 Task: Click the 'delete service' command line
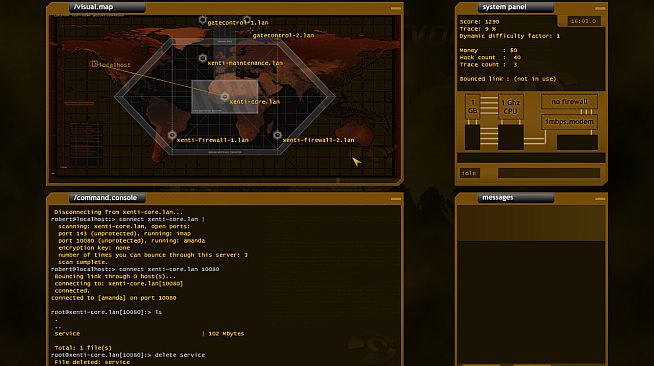point(128,355)
